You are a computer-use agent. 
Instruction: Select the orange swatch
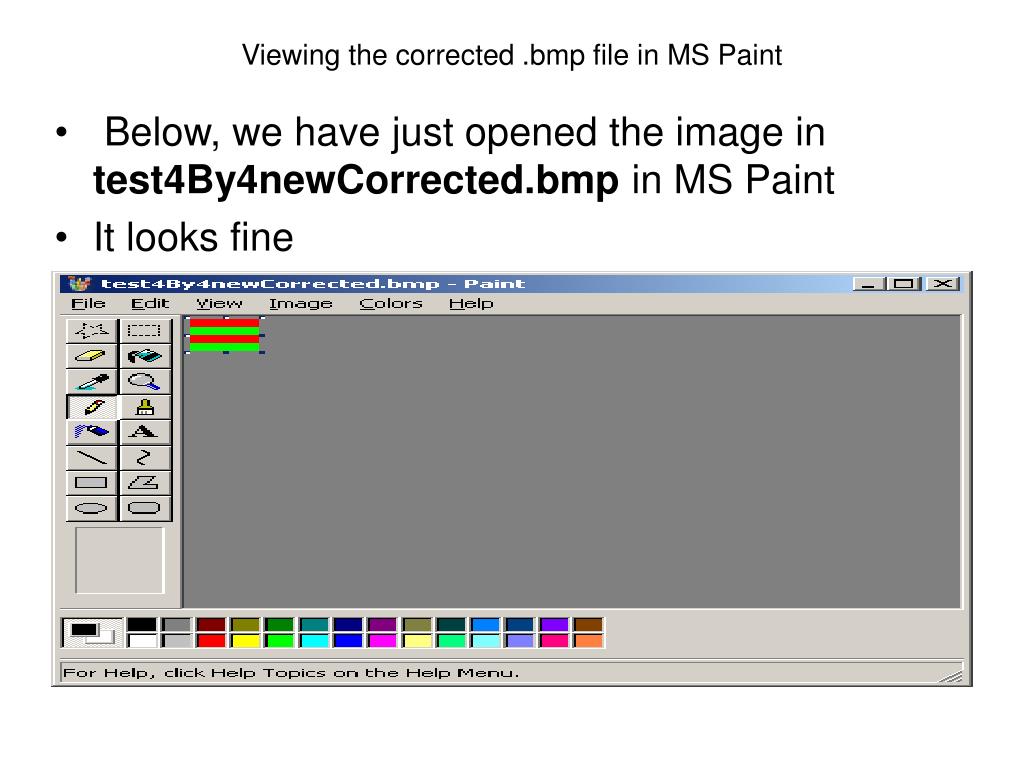click(588, 641)
